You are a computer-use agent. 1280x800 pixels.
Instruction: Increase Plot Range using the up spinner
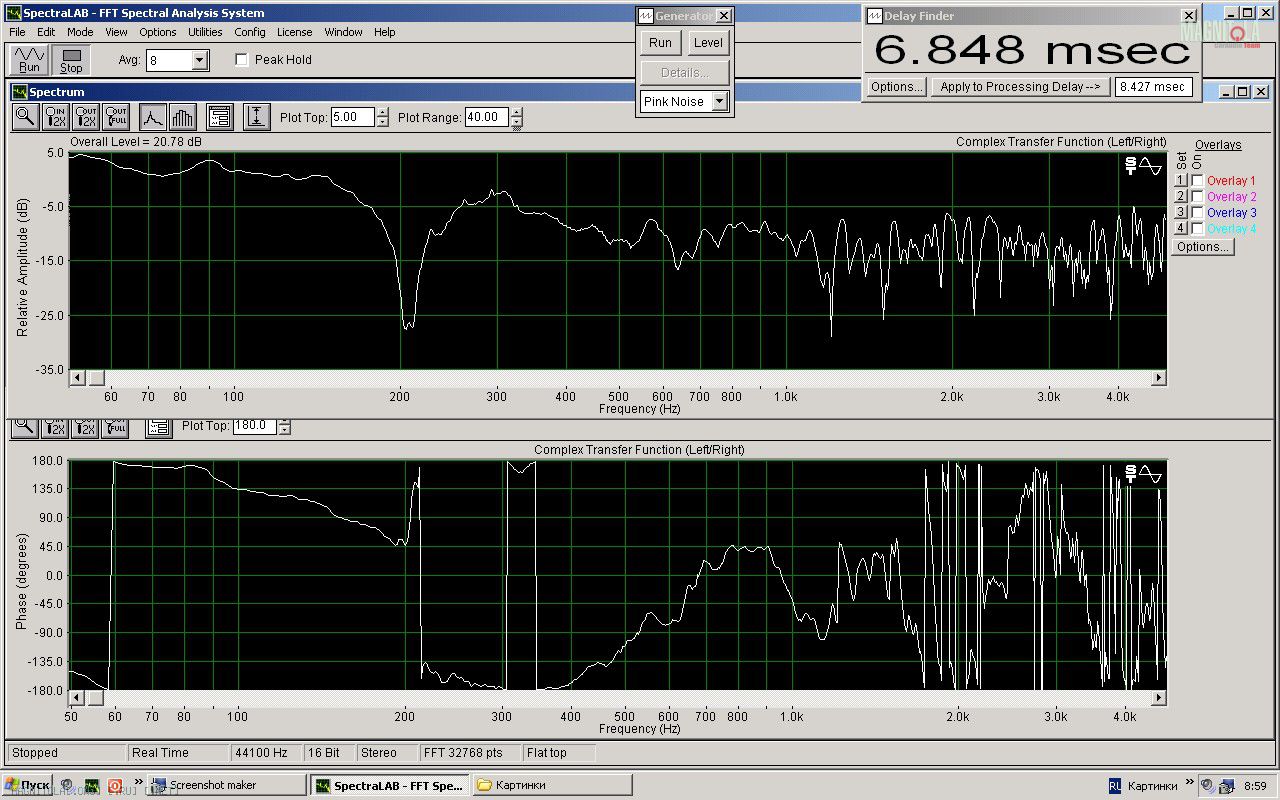click(x=517, y=112)
